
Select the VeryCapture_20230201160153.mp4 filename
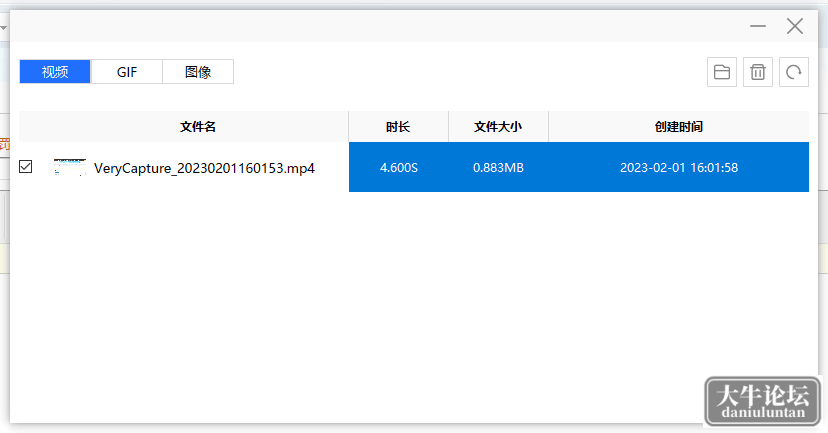pyautogui.click(x=204, y=168)
